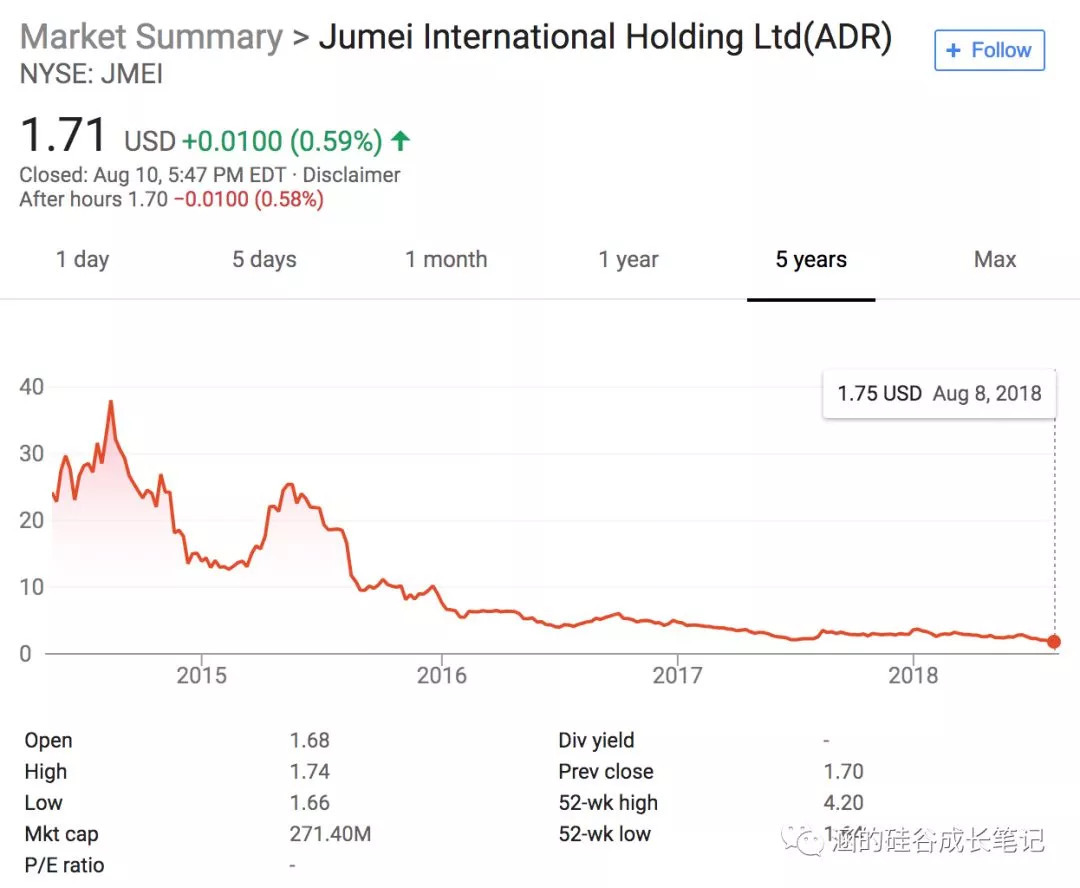Switch to the 1 year tab
The width and height of the screenshot is (1080, 888).
(x=628, y=260)
